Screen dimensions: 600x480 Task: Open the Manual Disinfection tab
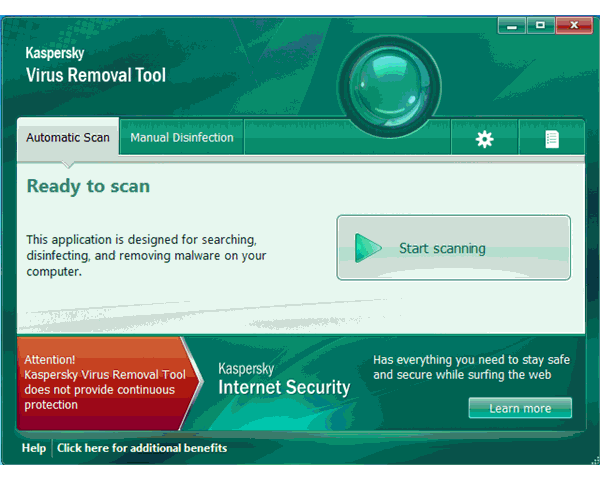(181, 137)
